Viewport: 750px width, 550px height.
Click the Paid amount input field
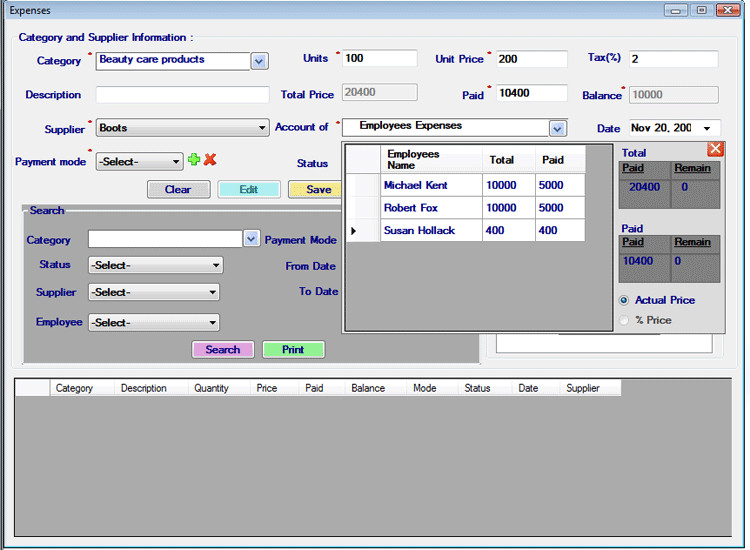click(x=531, y=93)
